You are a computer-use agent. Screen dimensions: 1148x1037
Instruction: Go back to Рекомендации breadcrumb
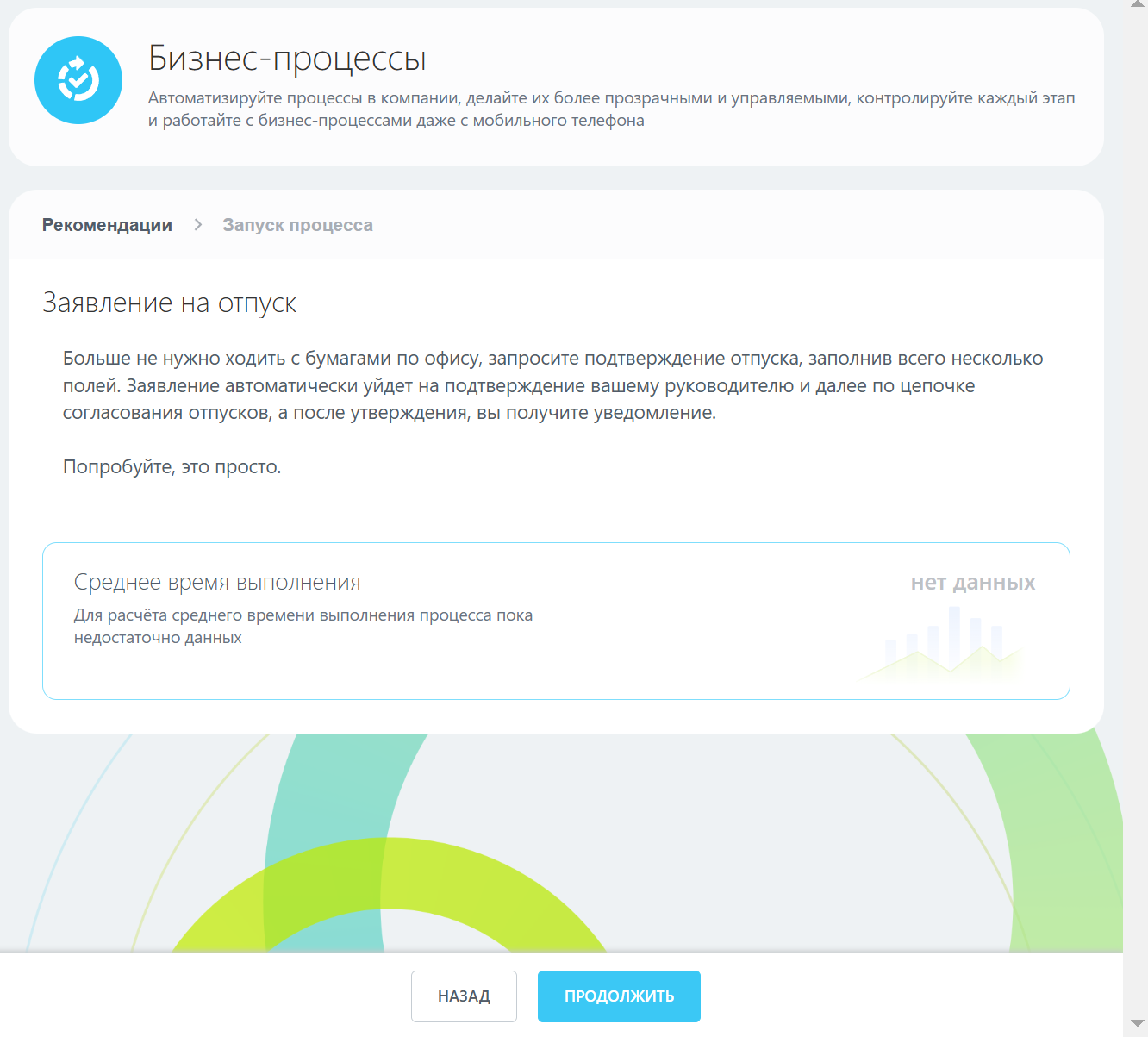tap(107, 225)
